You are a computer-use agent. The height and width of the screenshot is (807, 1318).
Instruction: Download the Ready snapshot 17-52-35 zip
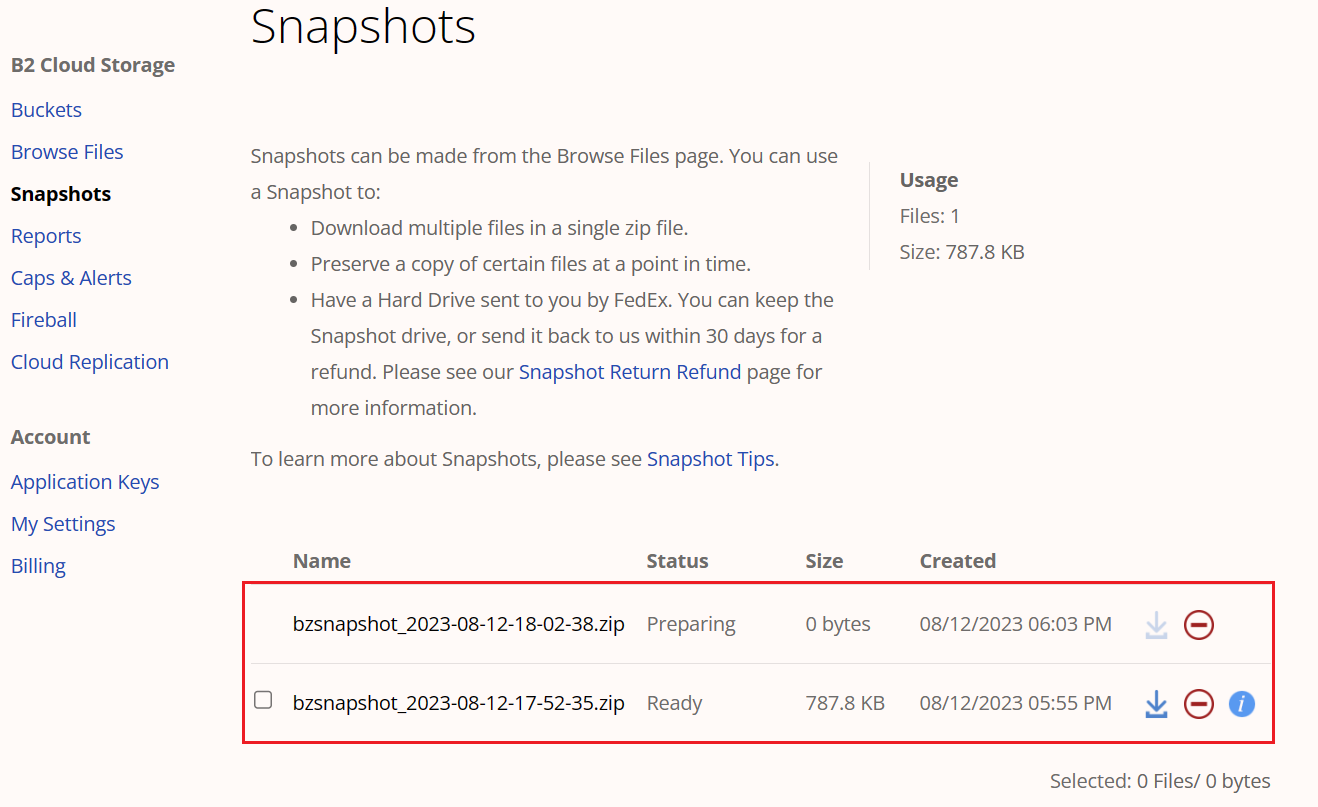pyautogui.click(x=1156, y=704)
